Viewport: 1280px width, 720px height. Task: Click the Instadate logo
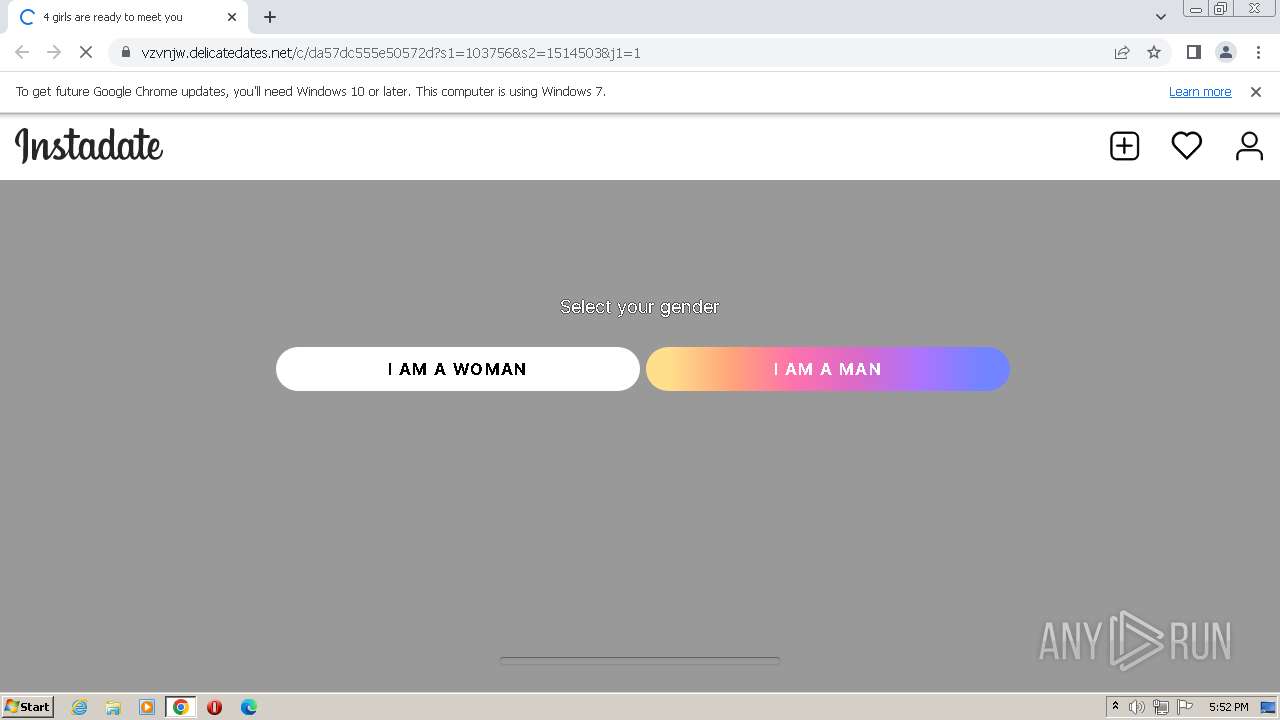89,146
